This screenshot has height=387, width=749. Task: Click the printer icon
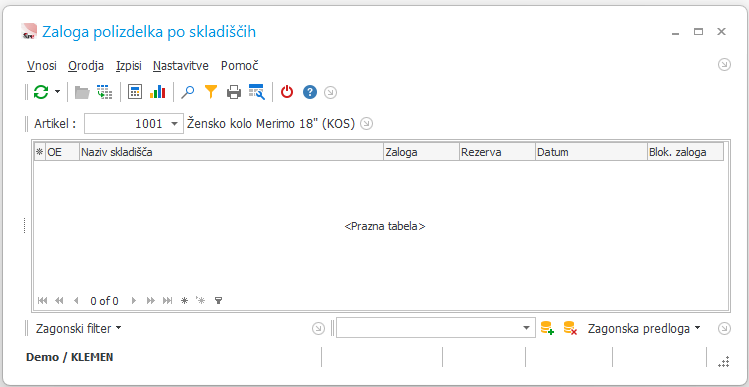[234, 92]
